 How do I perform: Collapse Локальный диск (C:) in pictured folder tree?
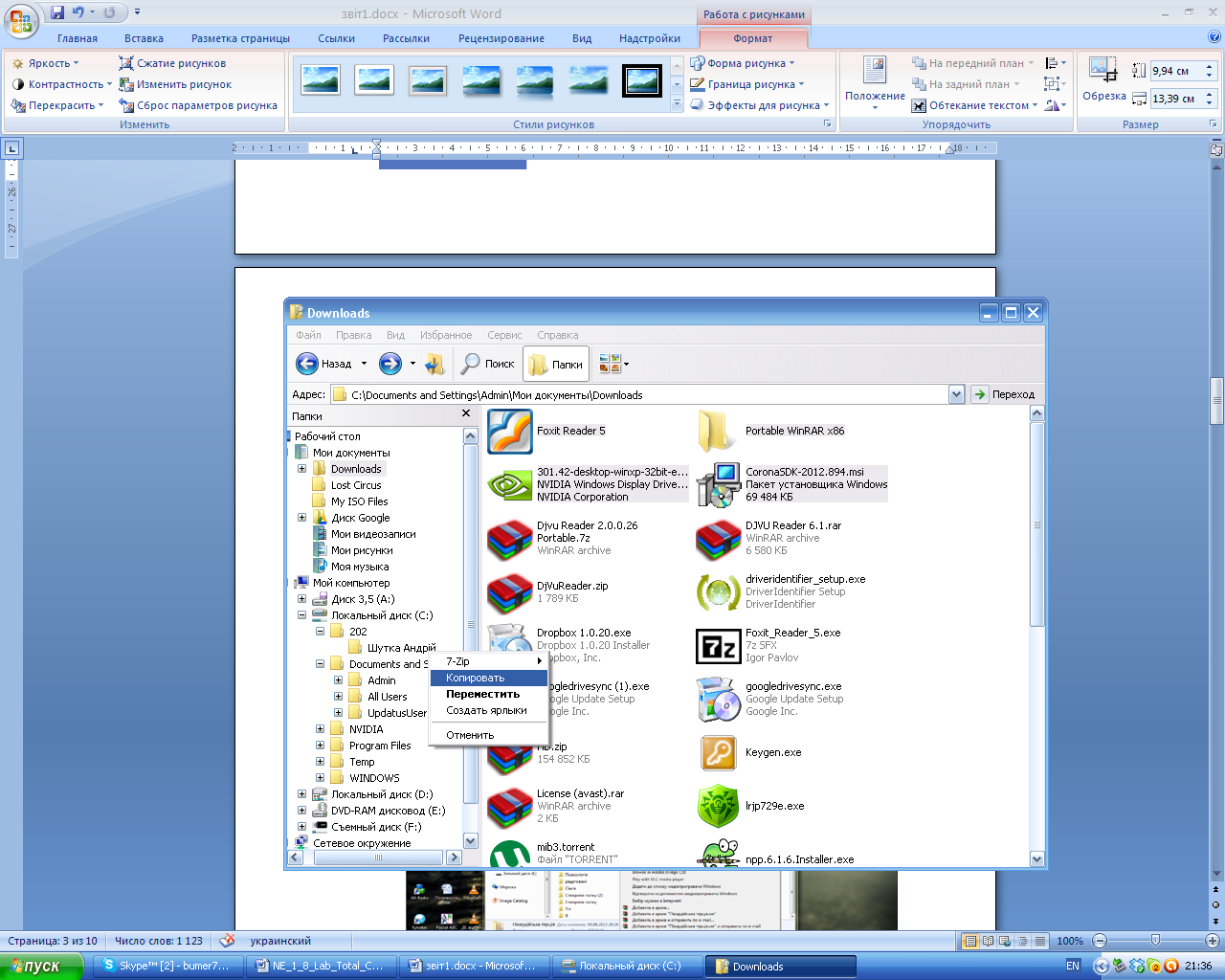pos(302,615)
